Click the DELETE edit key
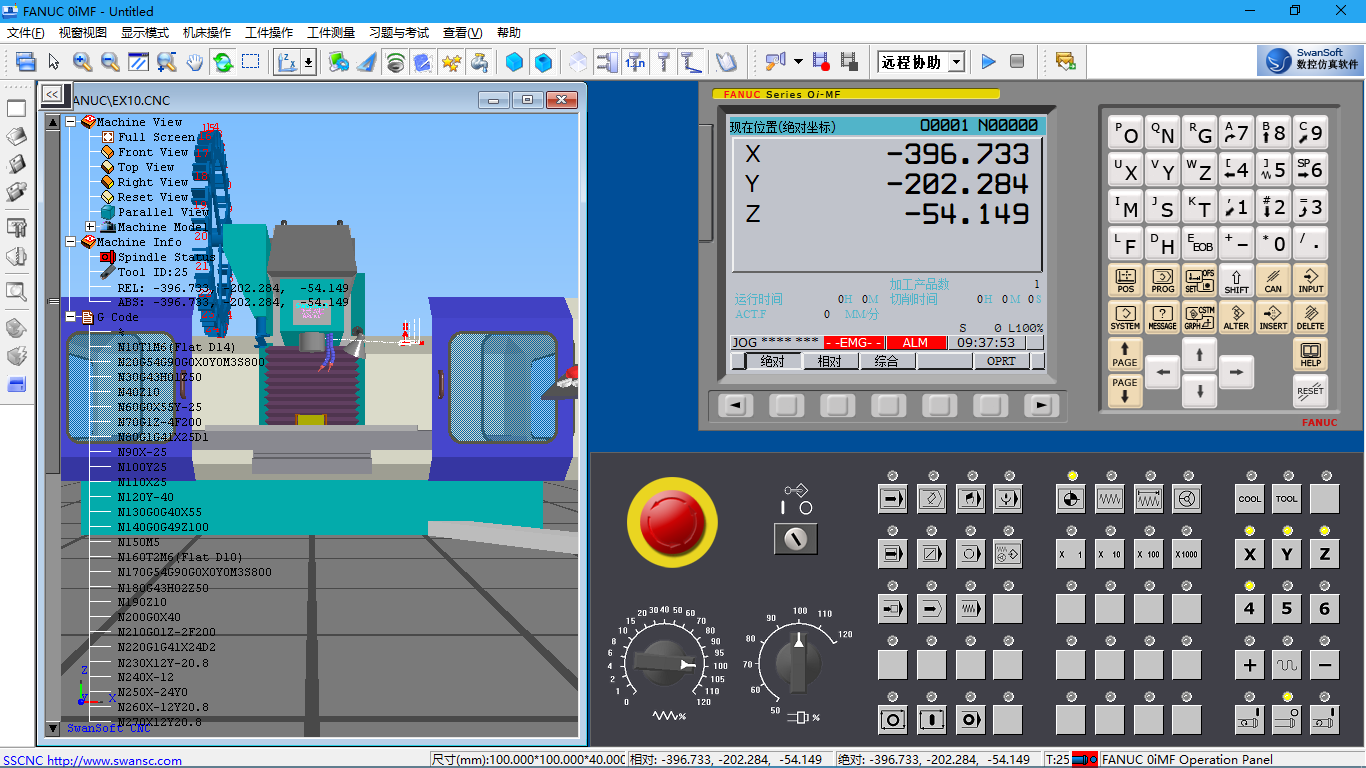1366x768 pixels. (x=1310, y=317)
